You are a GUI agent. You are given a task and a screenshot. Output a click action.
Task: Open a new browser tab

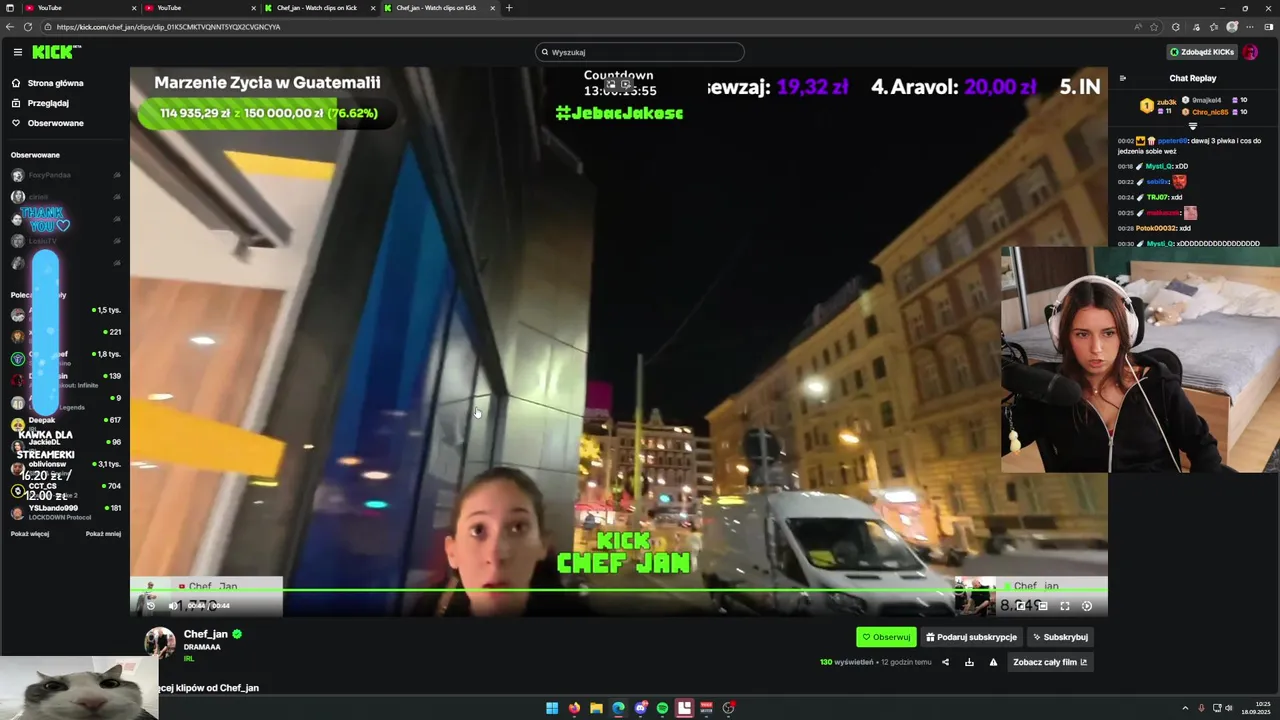click(x=509, y=8)
